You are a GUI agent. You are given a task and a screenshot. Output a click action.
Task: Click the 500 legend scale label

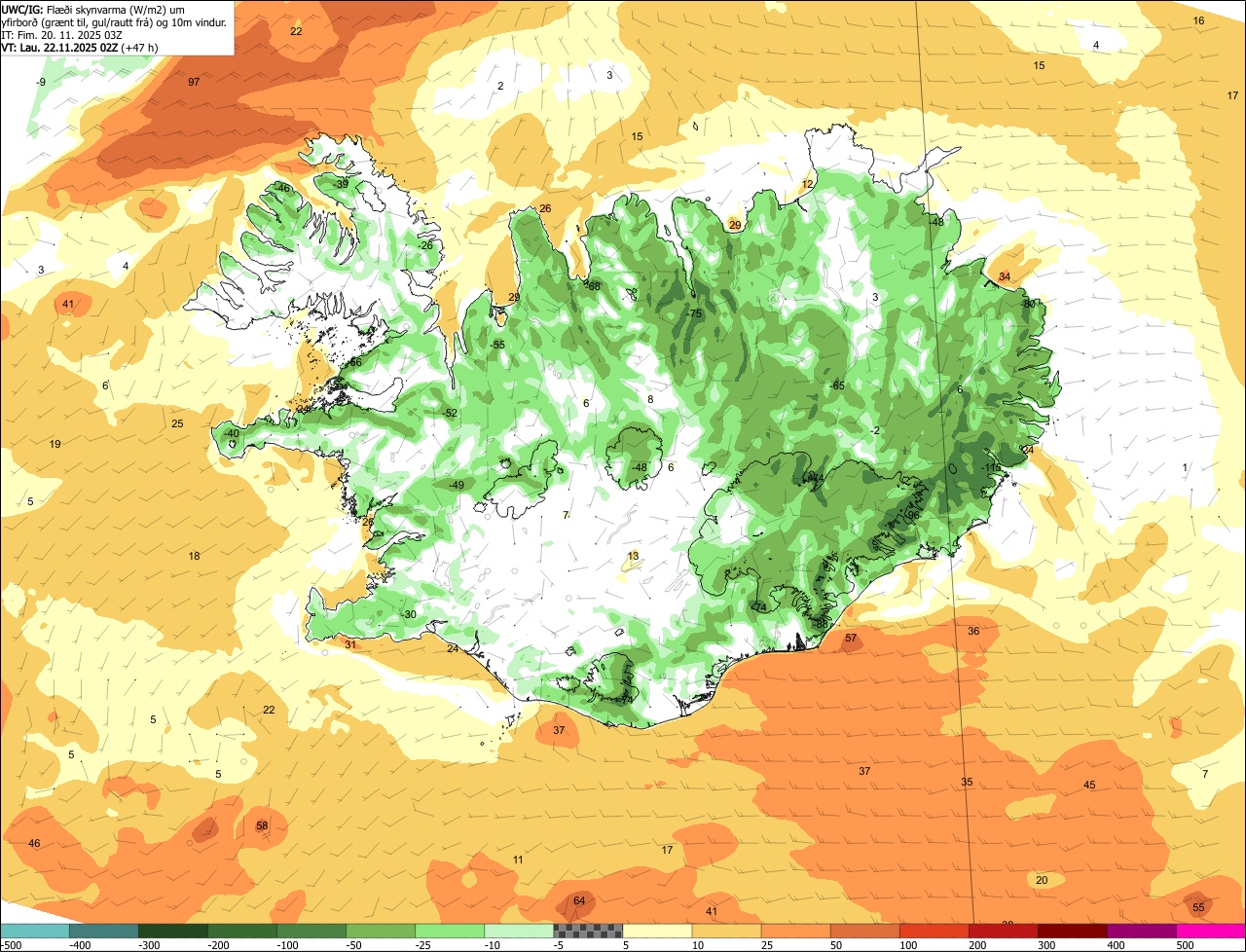pos(1186,945)
